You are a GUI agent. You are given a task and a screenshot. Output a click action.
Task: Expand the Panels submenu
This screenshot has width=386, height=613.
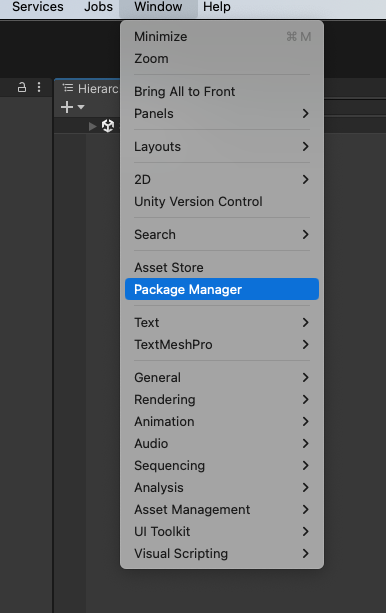pyautogui.click(x=222, y=113)
